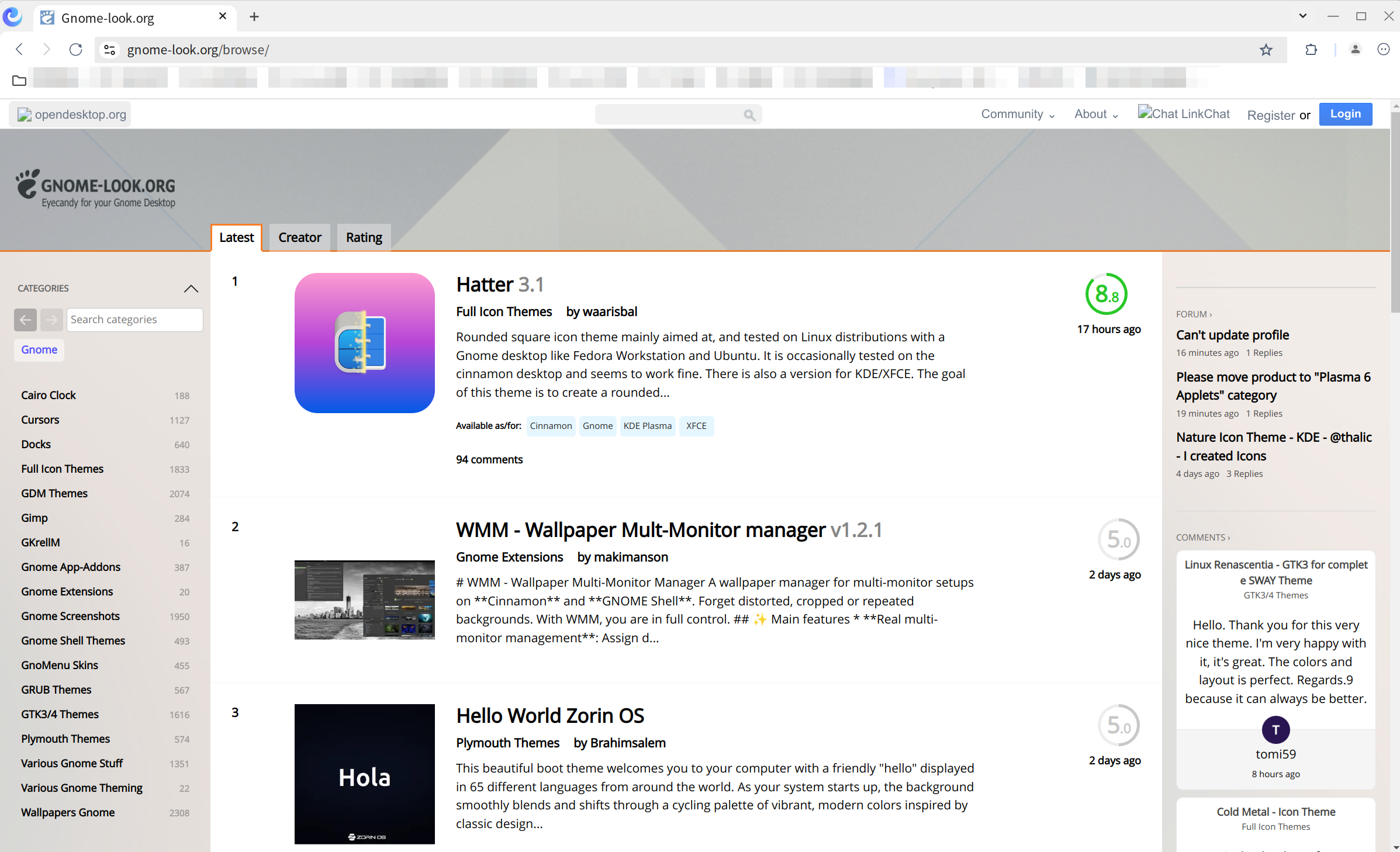The image size is (1400, 852).
Task: Switch to the Rating tab
Action: [x=364, y=238]
